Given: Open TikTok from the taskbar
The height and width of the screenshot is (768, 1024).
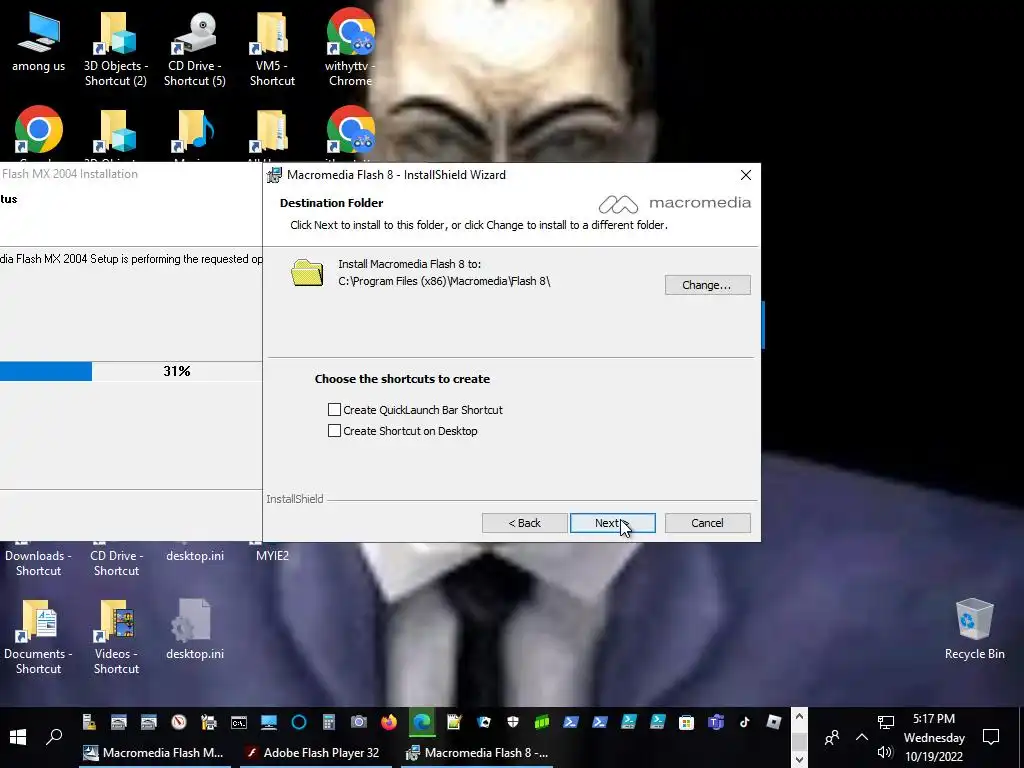Looking at the screenshot, I should pos(744,722).
